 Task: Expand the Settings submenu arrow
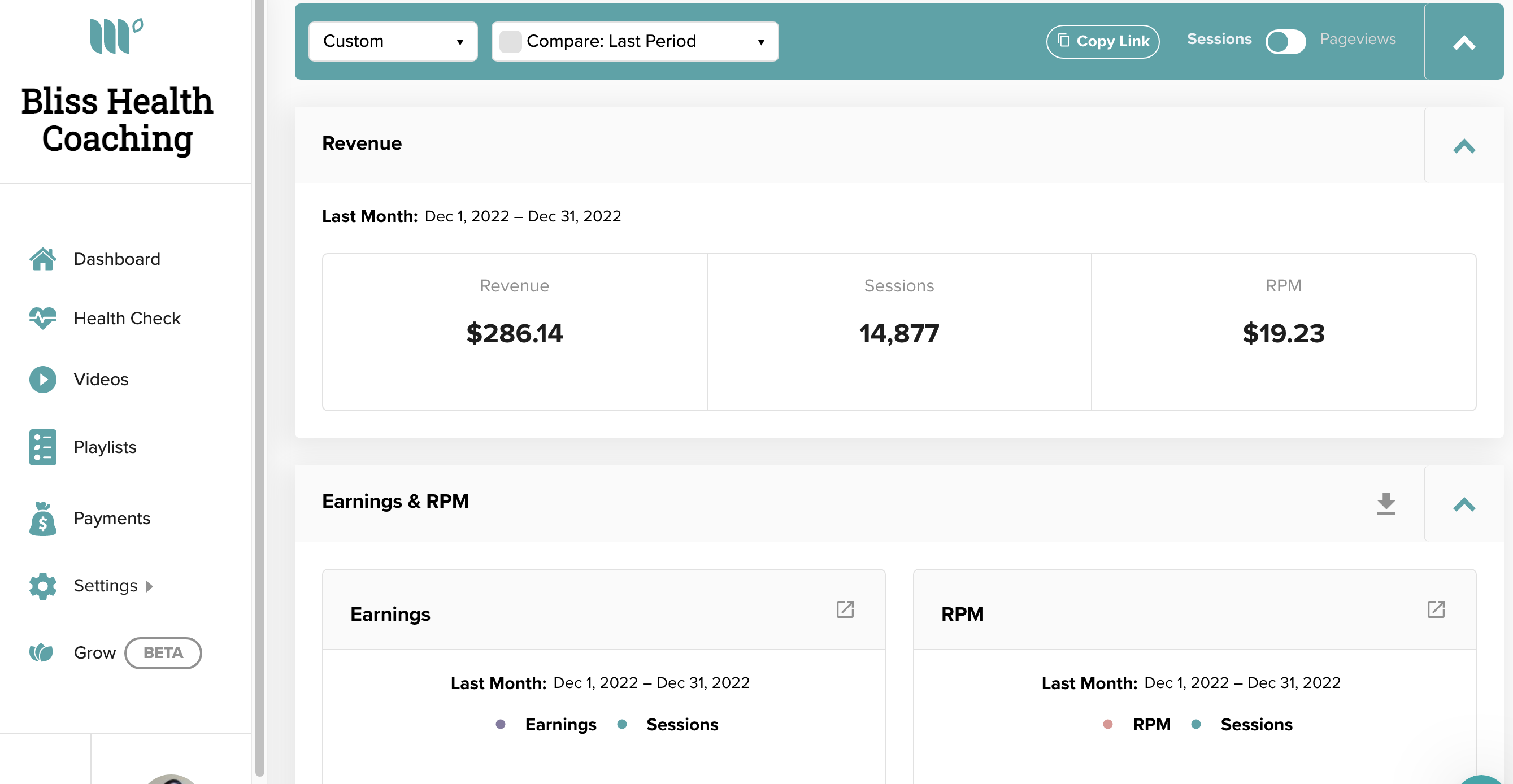(149, 587)
